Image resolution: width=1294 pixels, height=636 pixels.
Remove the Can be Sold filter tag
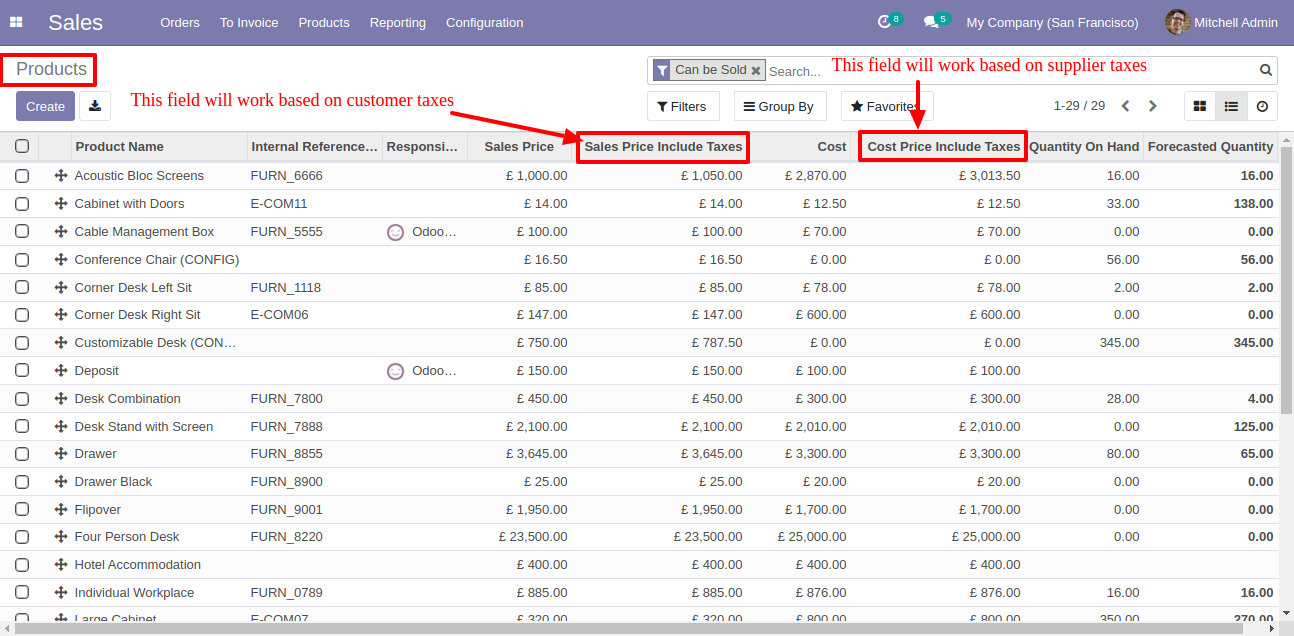(756, 70)
